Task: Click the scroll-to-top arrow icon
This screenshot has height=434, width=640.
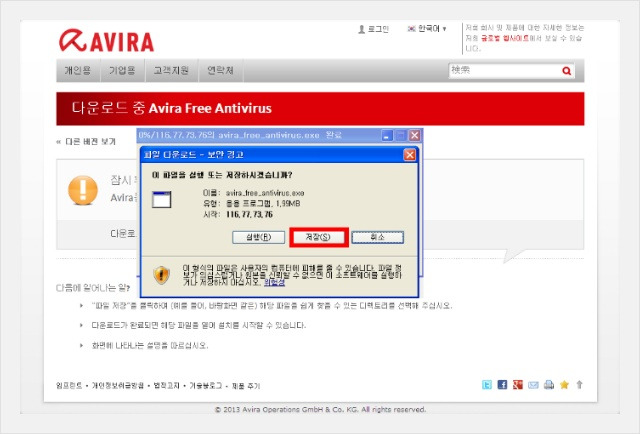Action: click(x=579, y=385)
